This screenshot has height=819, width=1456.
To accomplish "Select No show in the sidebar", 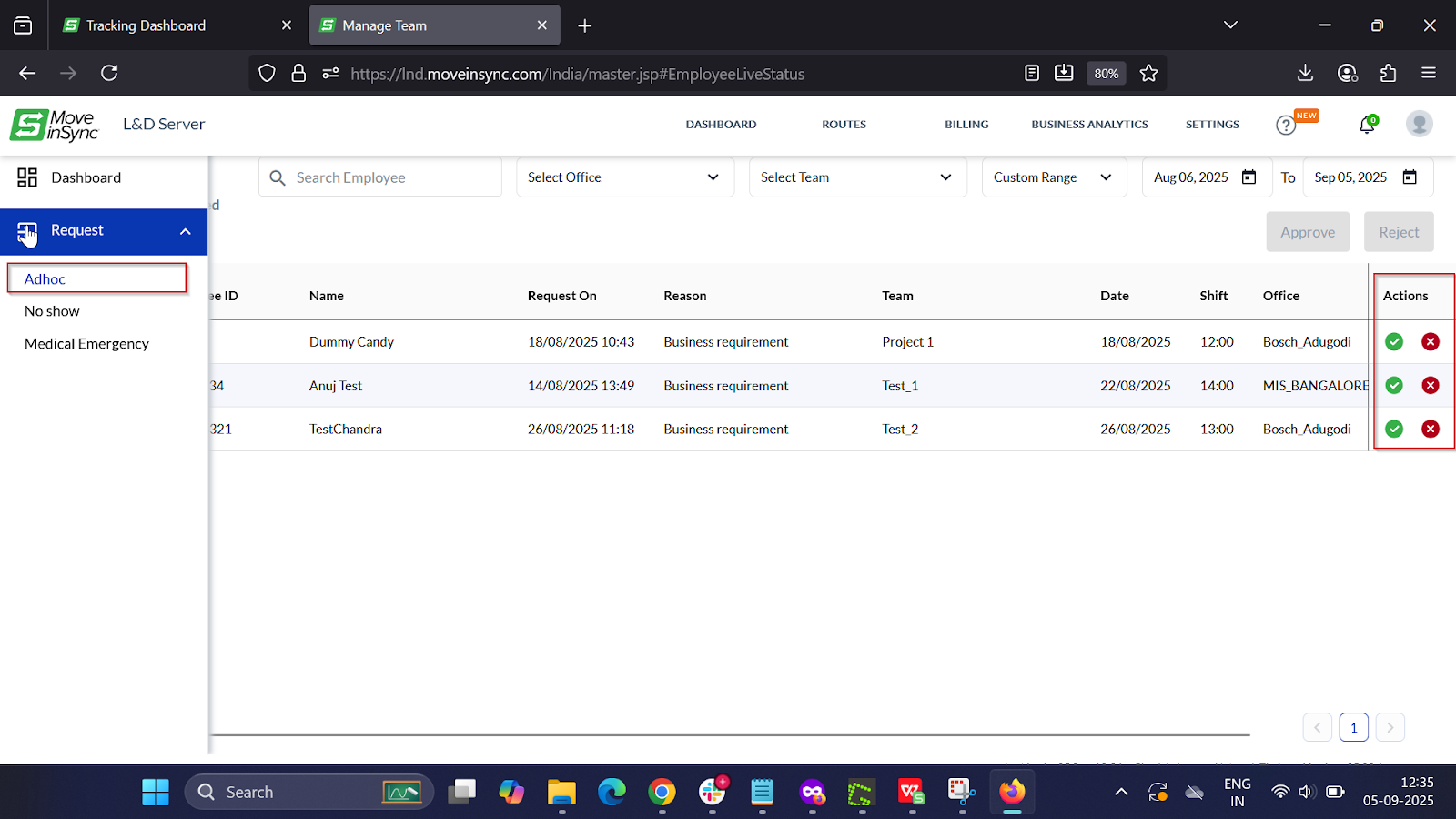I will pyautogui.click(x=52, y=311).
